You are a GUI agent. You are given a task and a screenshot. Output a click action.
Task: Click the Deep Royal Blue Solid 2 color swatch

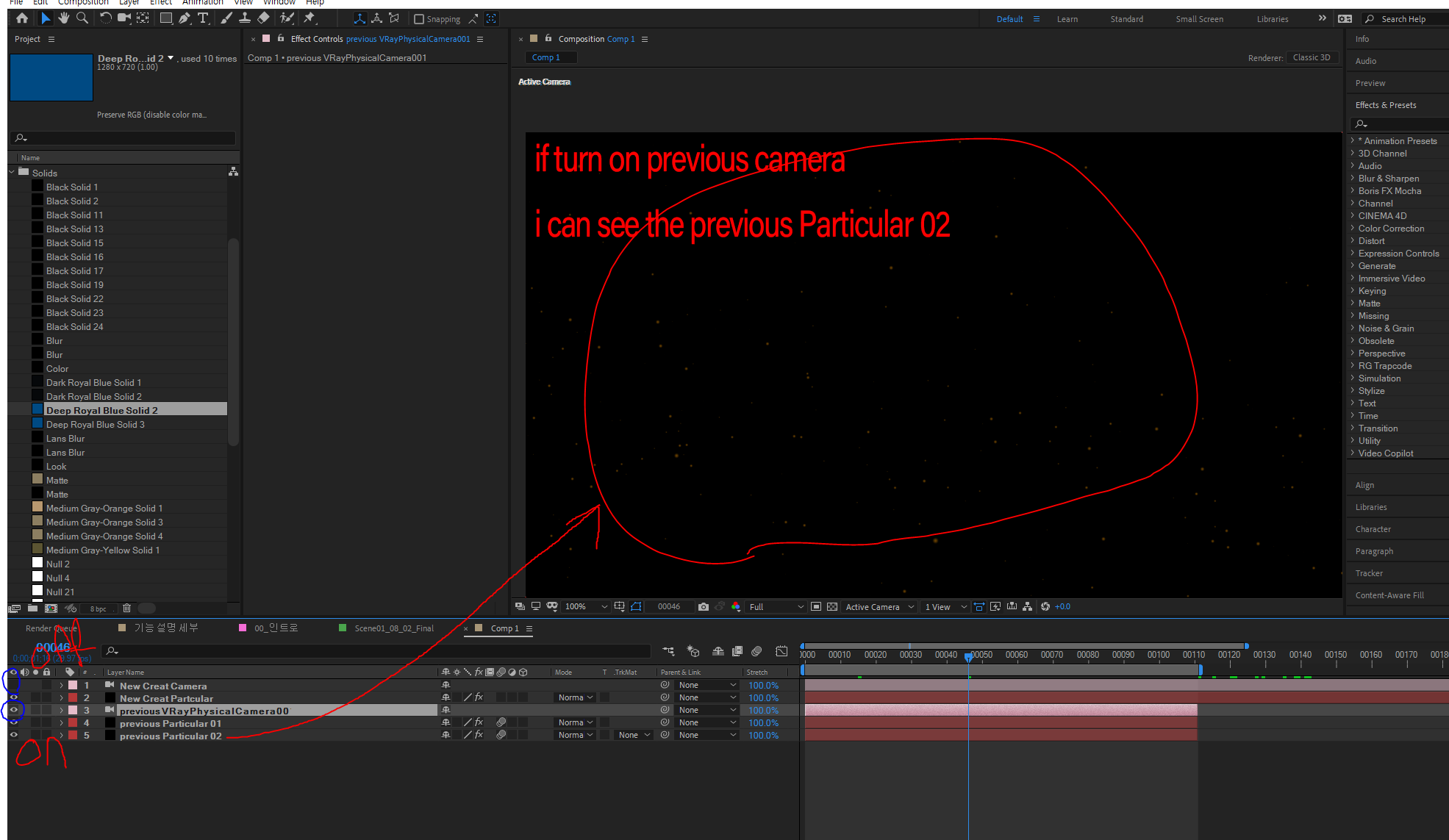(x=37, y=410)
